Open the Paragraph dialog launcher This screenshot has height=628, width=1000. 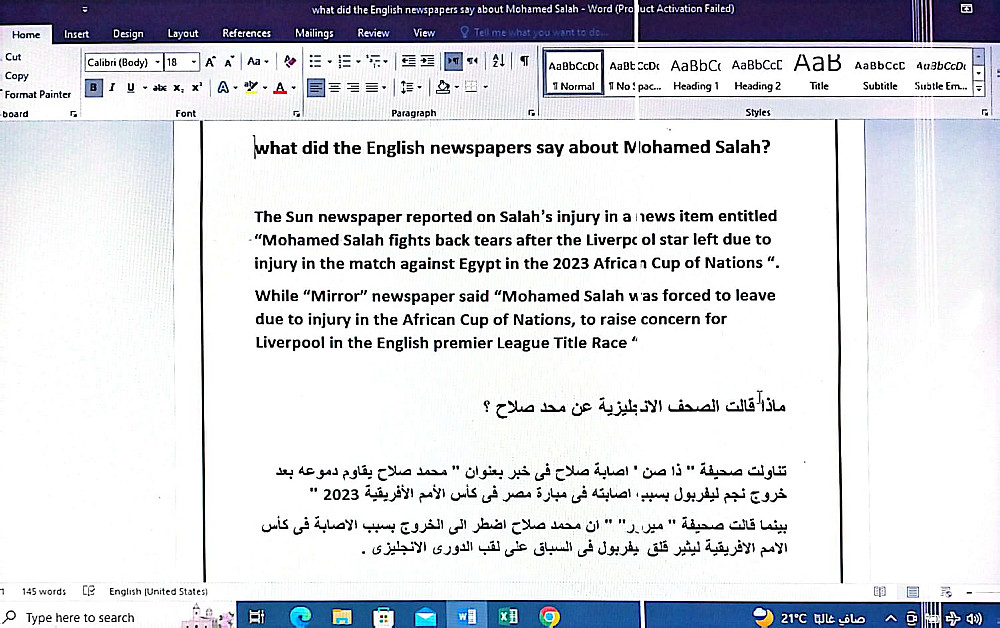pos(531,113)
